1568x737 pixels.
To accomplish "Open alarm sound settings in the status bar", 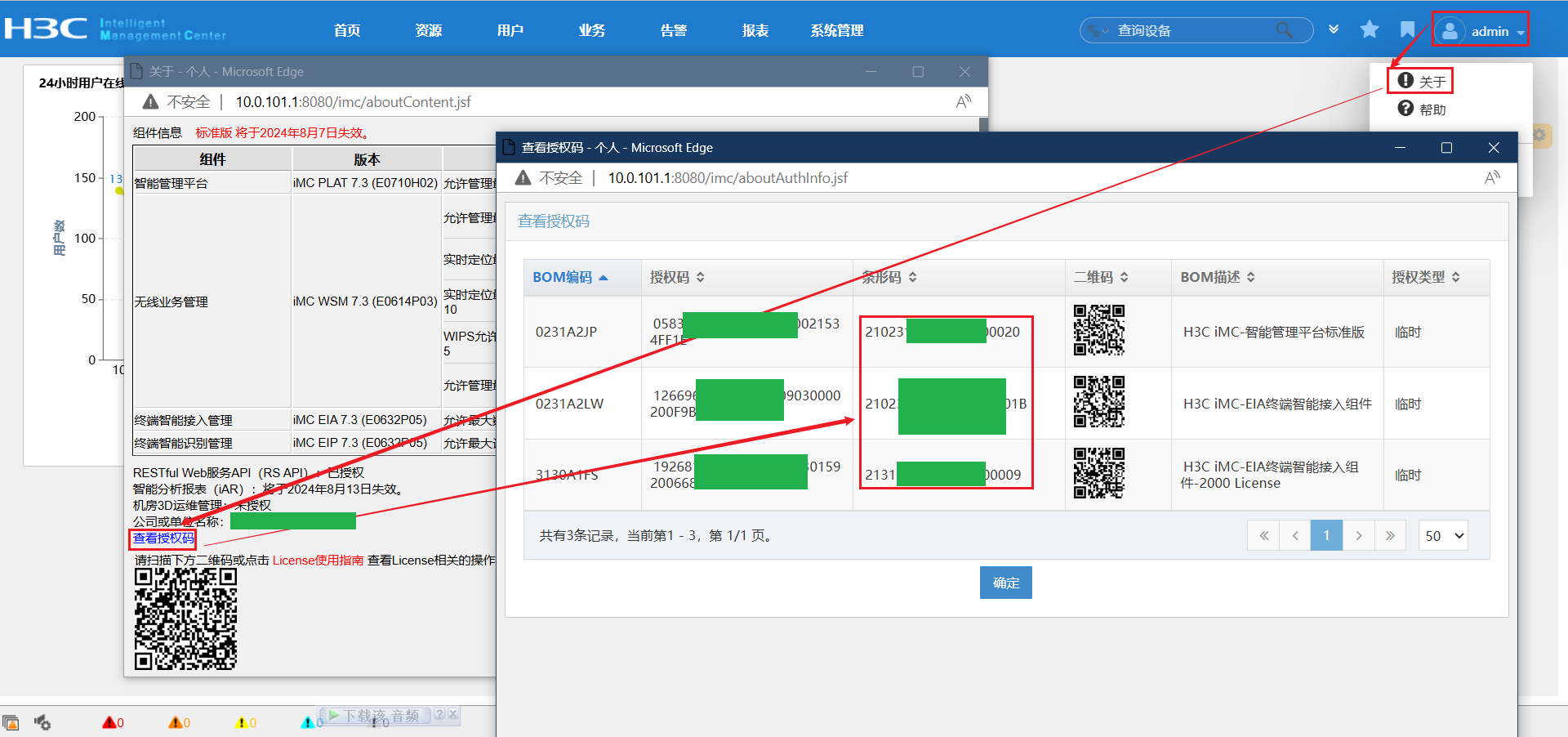I will pyautogui.click(x=42, y=722).
